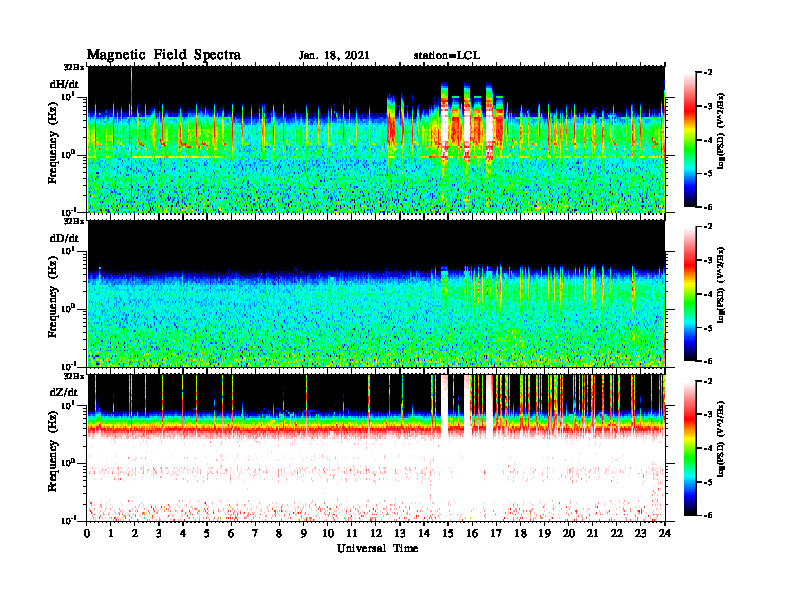Screen dimensions: 792x612
Task: Click the "dD/dt" panel label
Action: coord(64,238)
